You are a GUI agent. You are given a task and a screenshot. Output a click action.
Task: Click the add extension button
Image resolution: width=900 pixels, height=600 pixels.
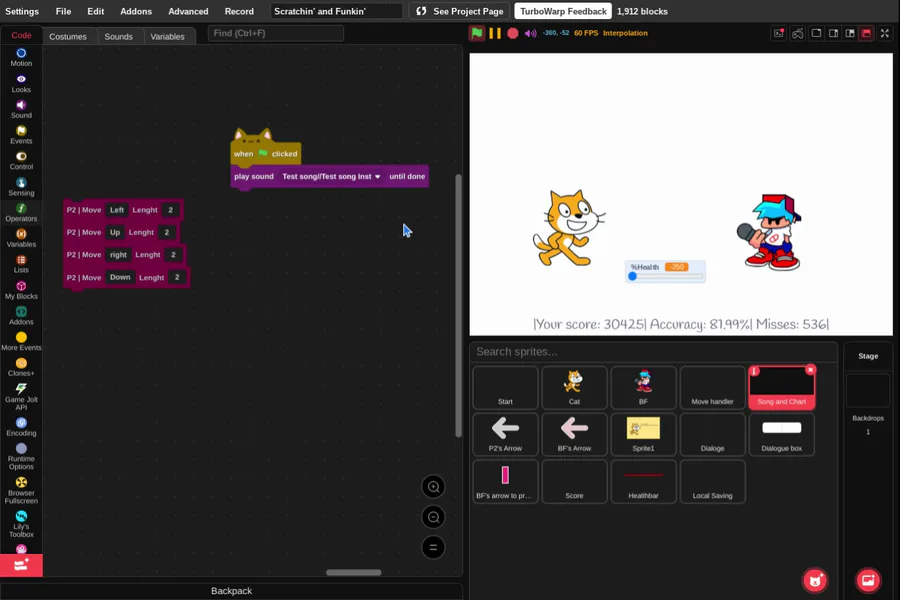[21, 565]
